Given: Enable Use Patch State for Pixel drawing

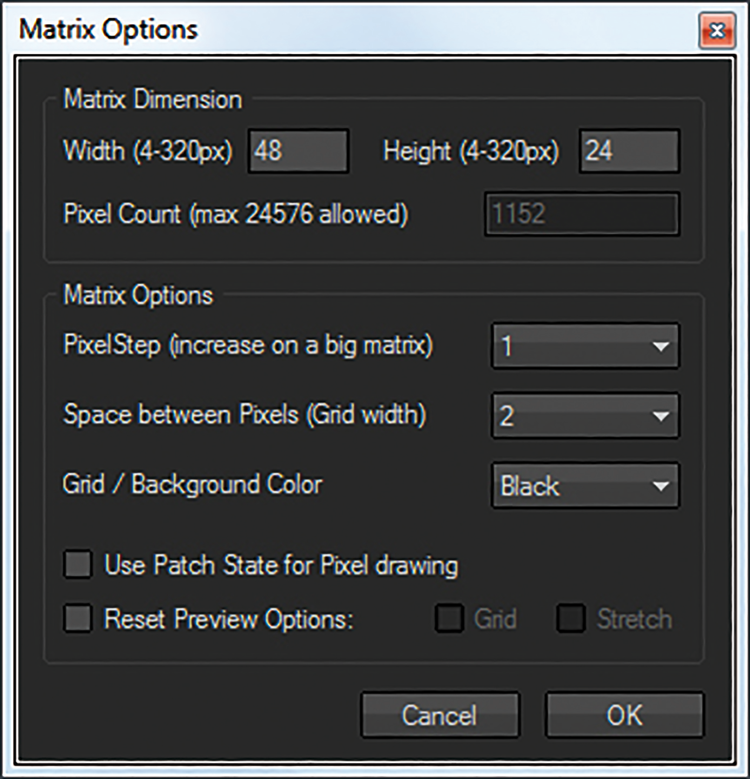Looking at the screenshot, I should (x=78, y=564).
